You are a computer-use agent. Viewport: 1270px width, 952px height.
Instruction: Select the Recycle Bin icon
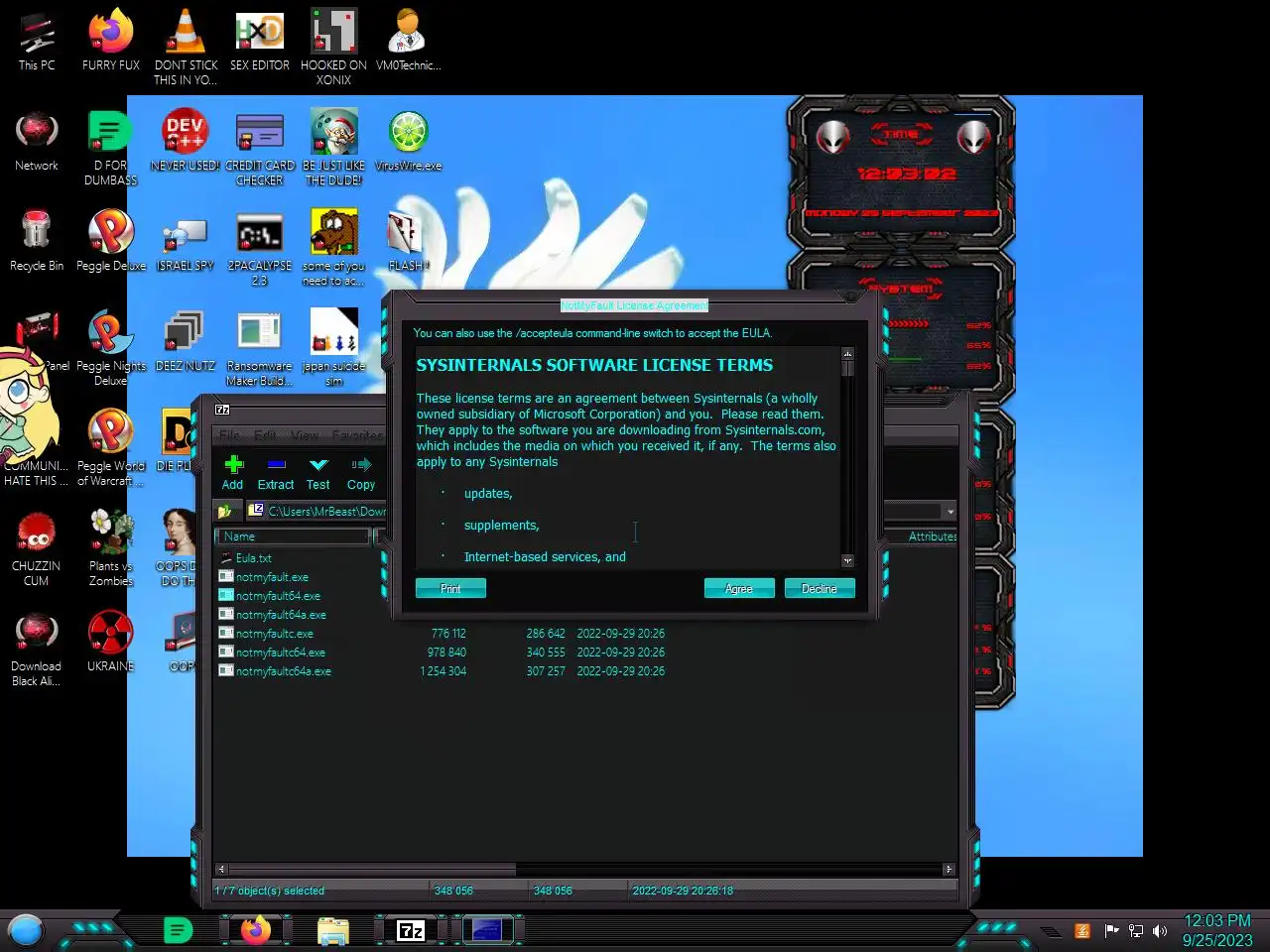click(x=37, y=241)
